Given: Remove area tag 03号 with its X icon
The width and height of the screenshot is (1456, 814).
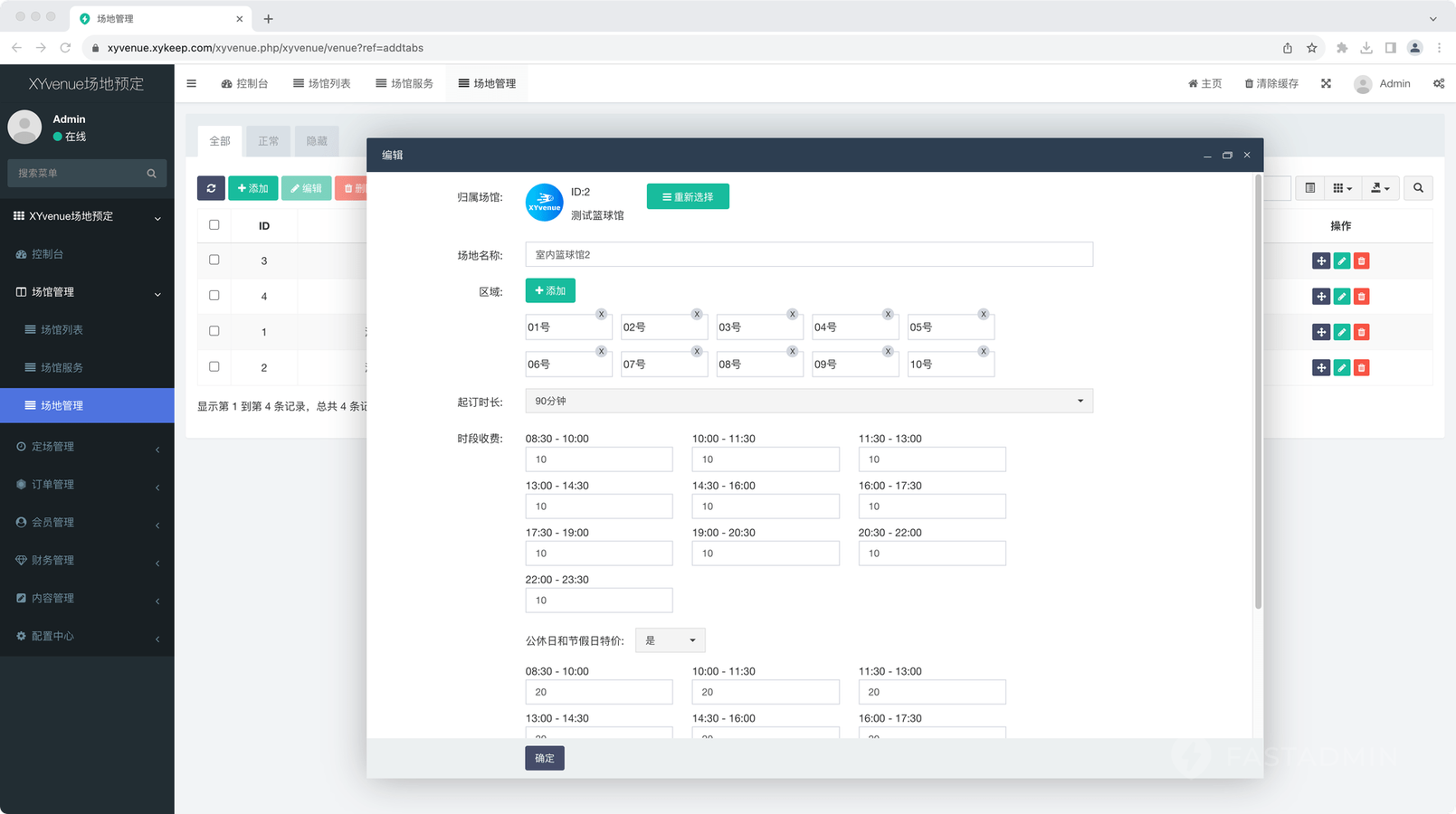Looking at the screenshot, I should 792,314.
